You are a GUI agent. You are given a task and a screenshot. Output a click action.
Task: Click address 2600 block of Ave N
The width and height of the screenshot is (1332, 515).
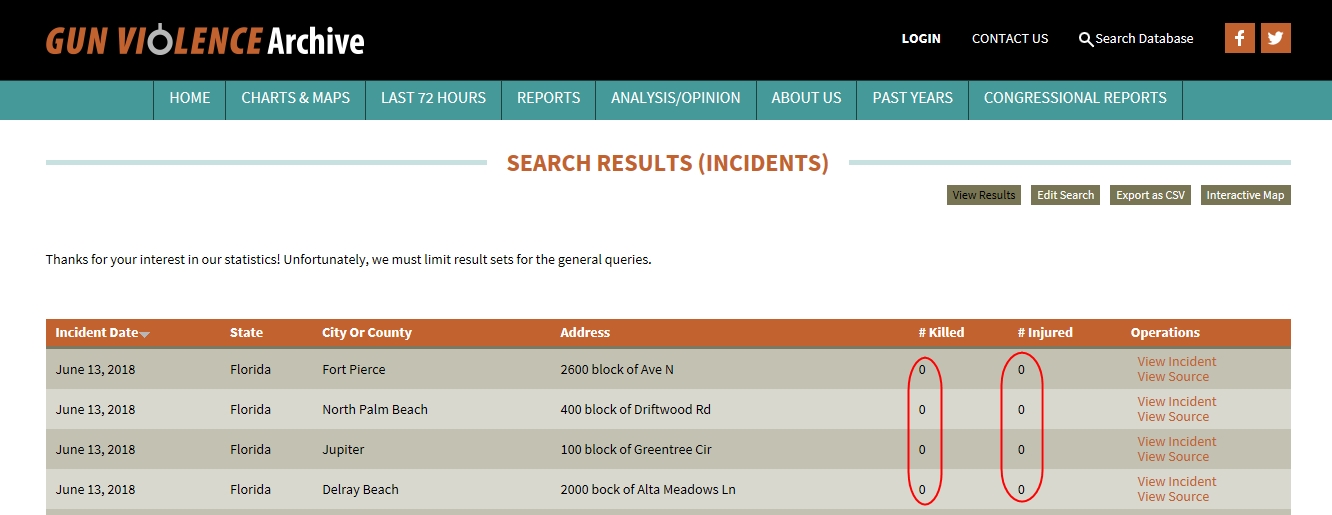point(617,370)
